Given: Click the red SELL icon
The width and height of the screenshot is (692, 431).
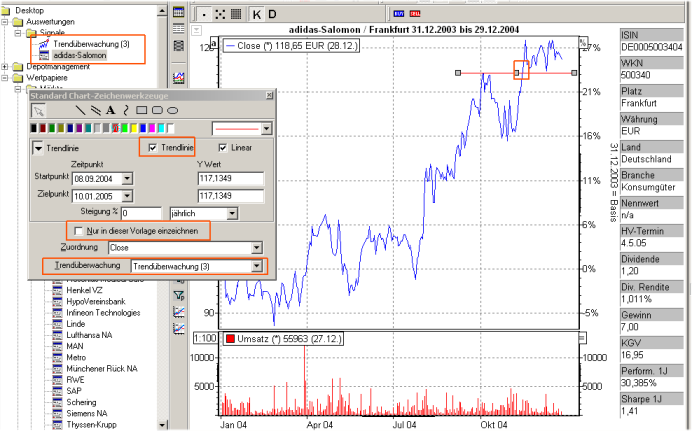Looking at the screenshot, I should tap(415, 14).
